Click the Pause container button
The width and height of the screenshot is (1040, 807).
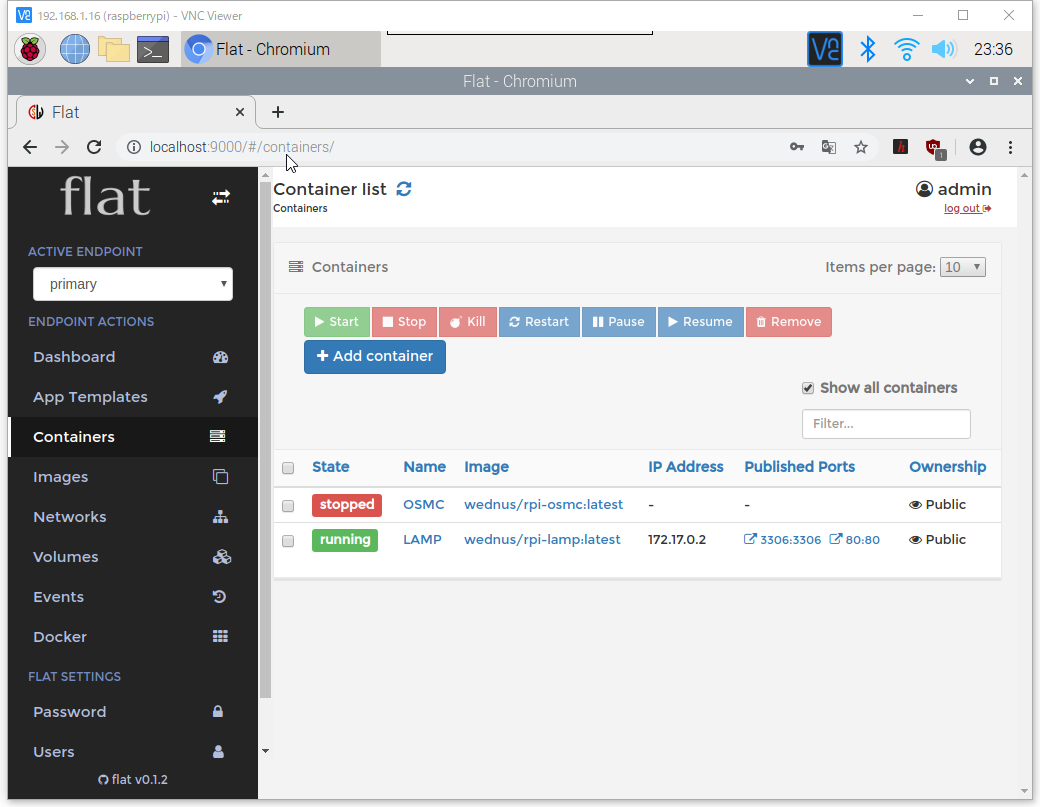coord(619,322)
